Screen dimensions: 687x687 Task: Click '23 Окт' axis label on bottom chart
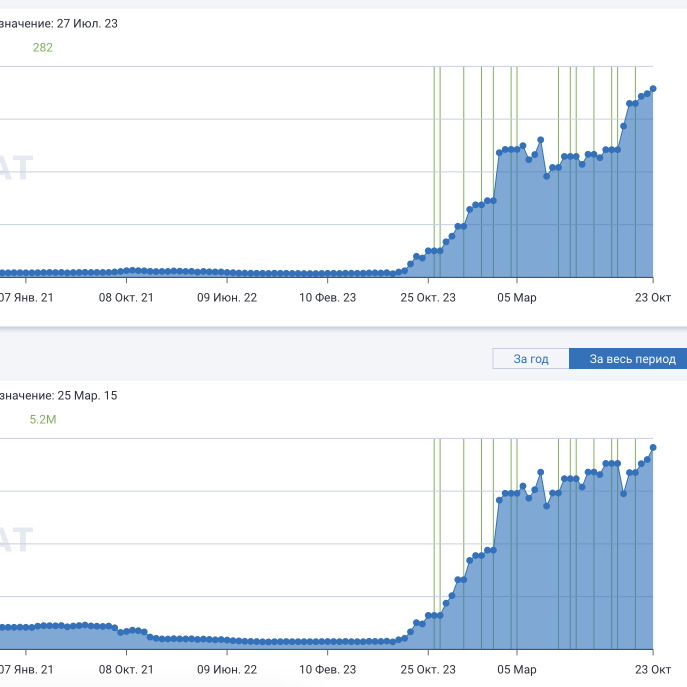[653, 669]
